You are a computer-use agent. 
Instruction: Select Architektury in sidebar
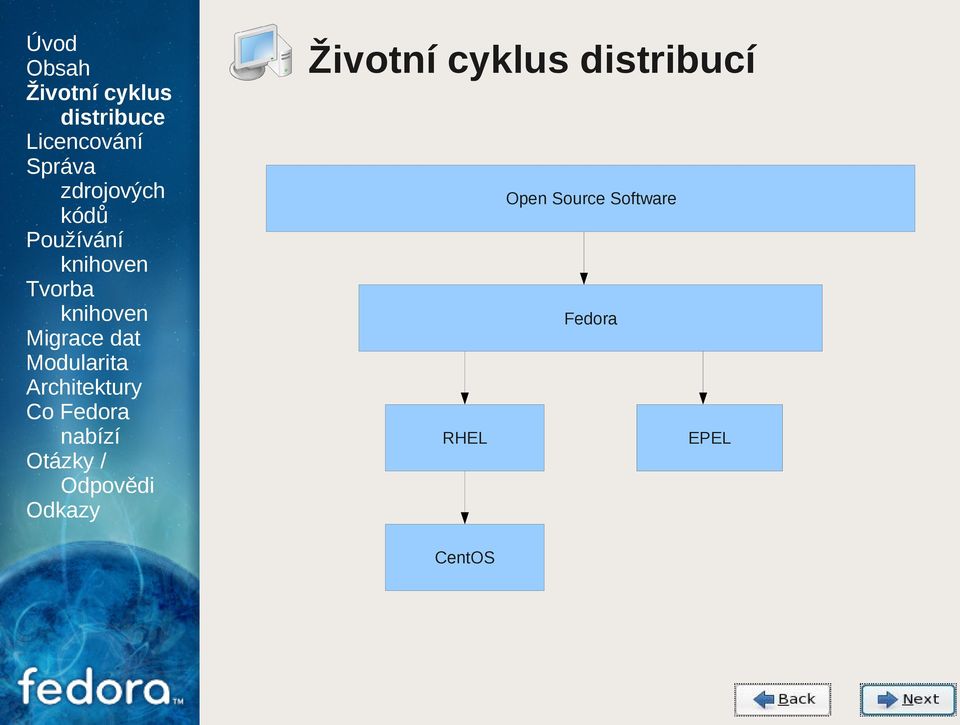pyautogui.click(x=84, y=387)
